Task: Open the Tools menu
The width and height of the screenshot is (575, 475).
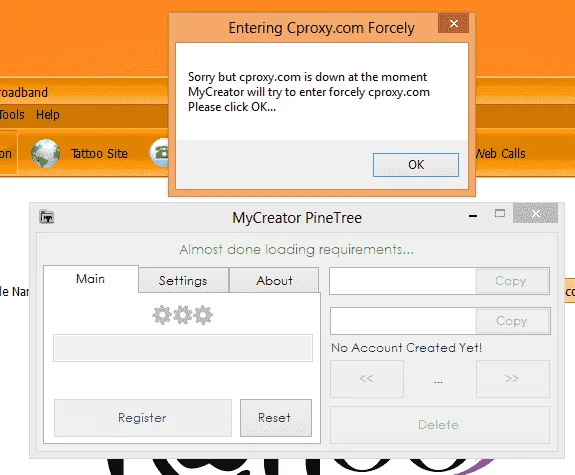Action: 12,115
